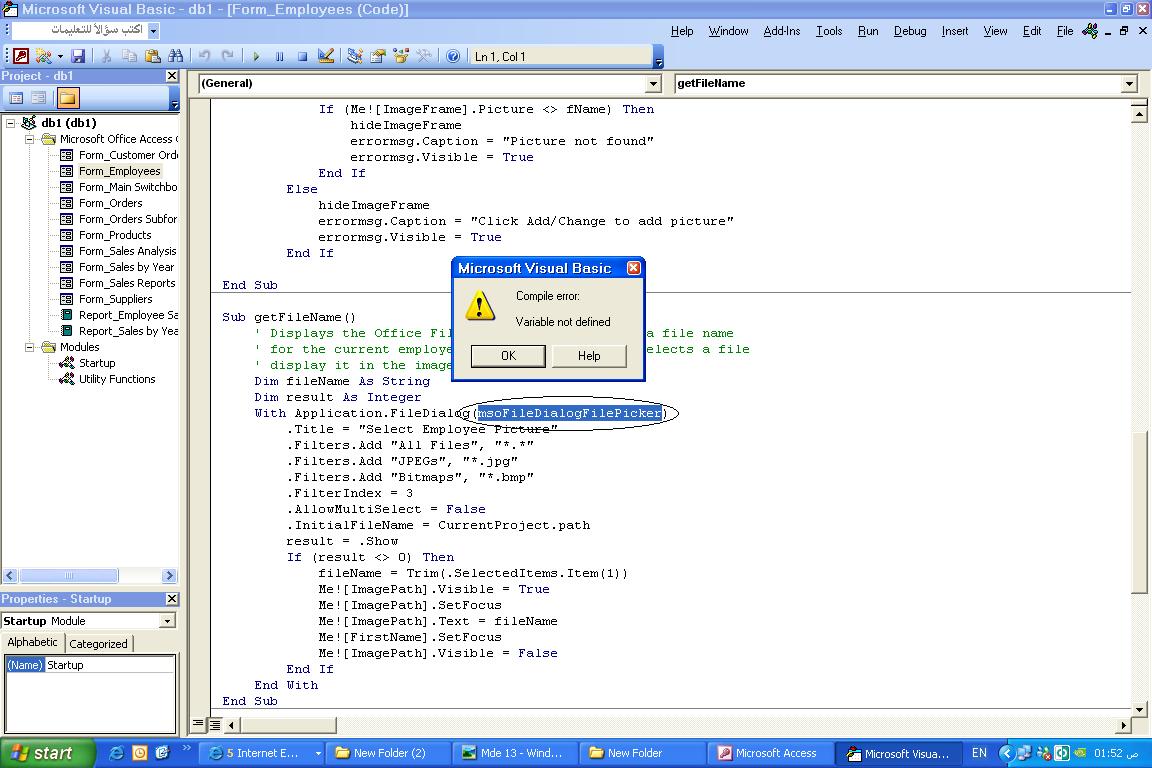This screenshot has height=768, width=1152.
Task: Select the Utility Functions module
Action: coord(118,379)
